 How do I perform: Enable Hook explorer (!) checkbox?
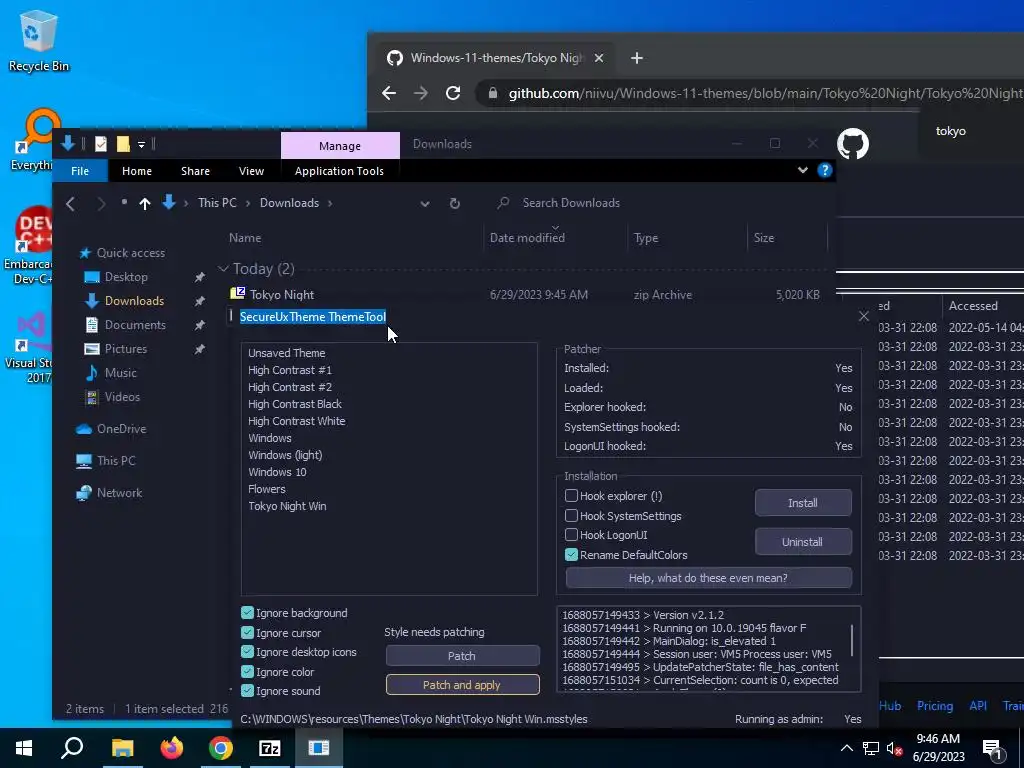pyautogui.click(x=571, y=496)
